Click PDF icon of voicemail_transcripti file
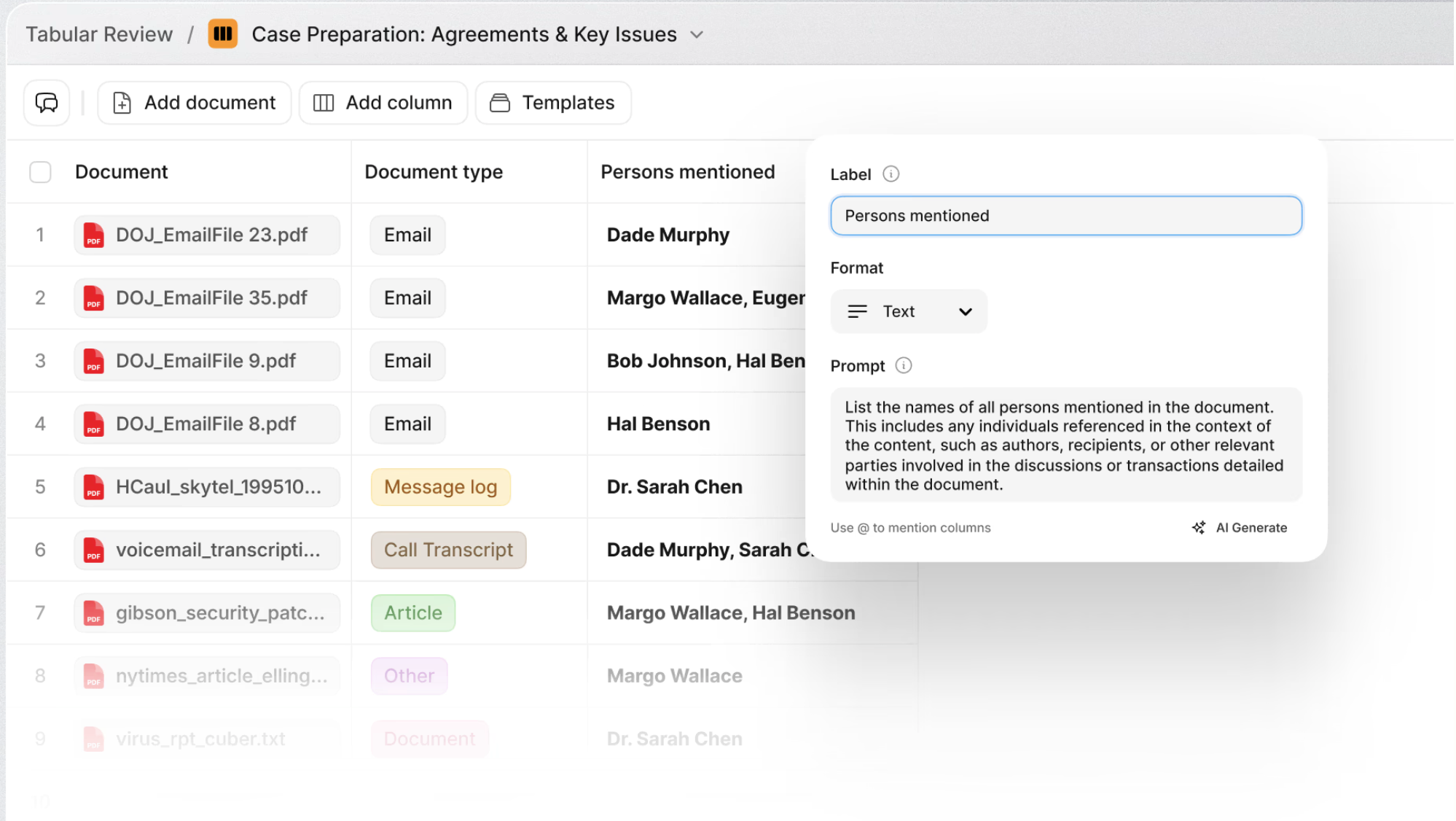This screenshot has width=1456, height=821. coord(94,550)
